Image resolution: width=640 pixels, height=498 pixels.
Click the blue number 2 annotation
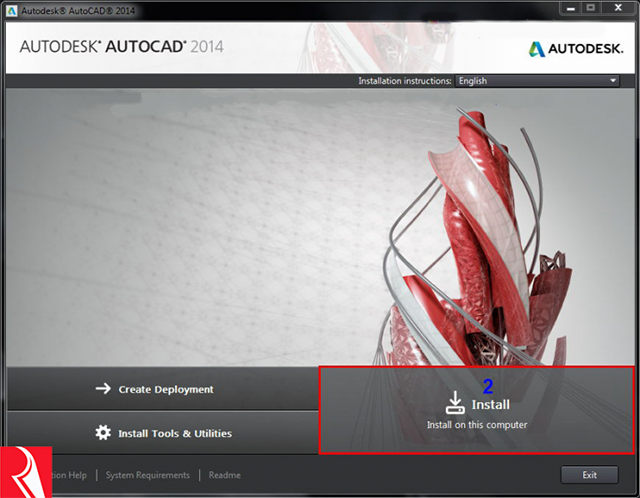point(488,385)
